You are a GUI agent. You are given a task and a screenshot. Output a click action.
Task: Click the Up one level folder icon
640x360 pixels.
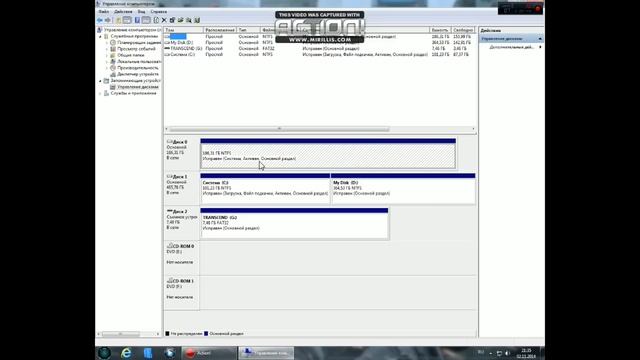[x=118, y=20]
